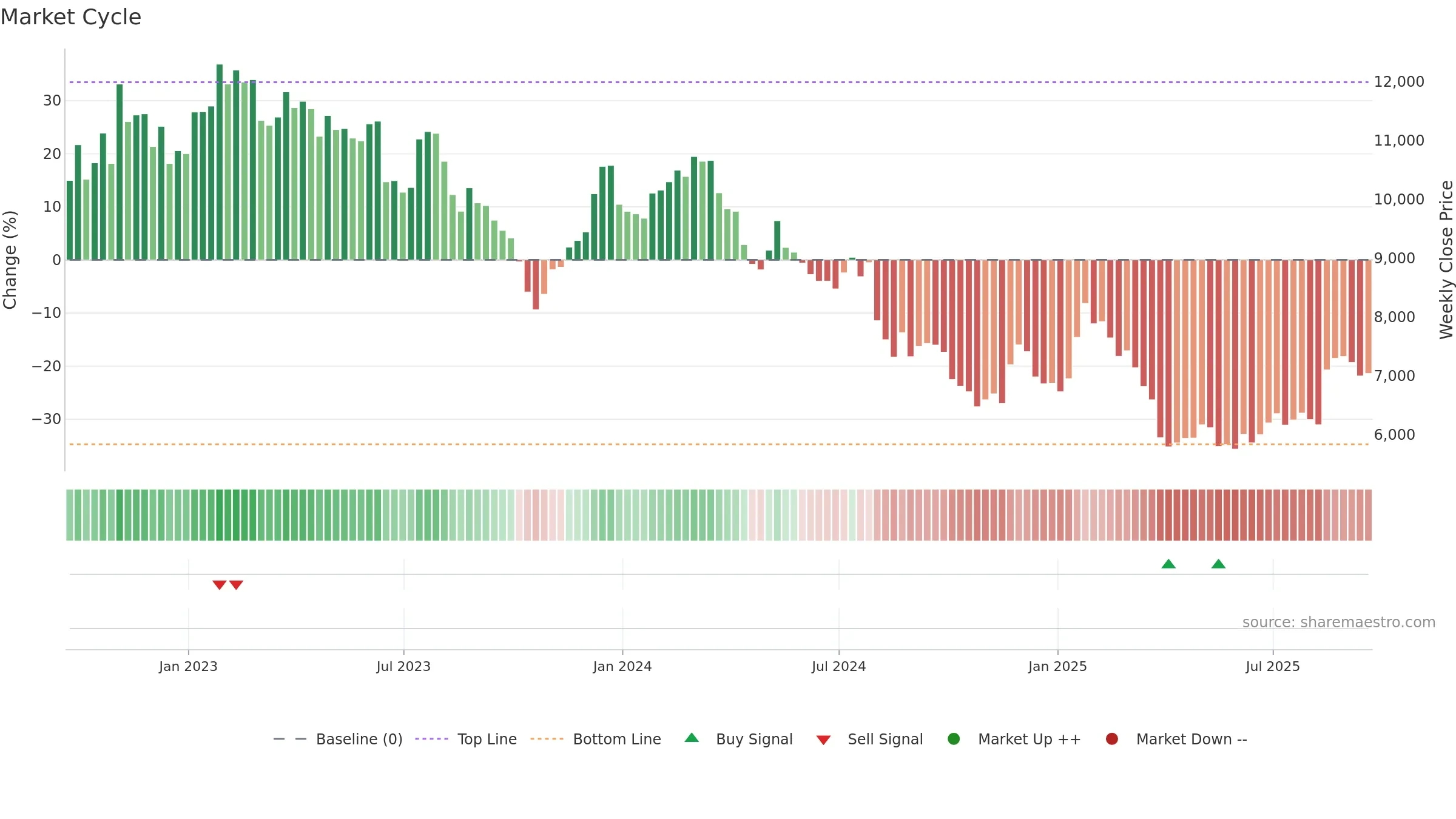Click the −20 percent change axis label
Viewport: 1456px width, 819px height.
point(47,366)
